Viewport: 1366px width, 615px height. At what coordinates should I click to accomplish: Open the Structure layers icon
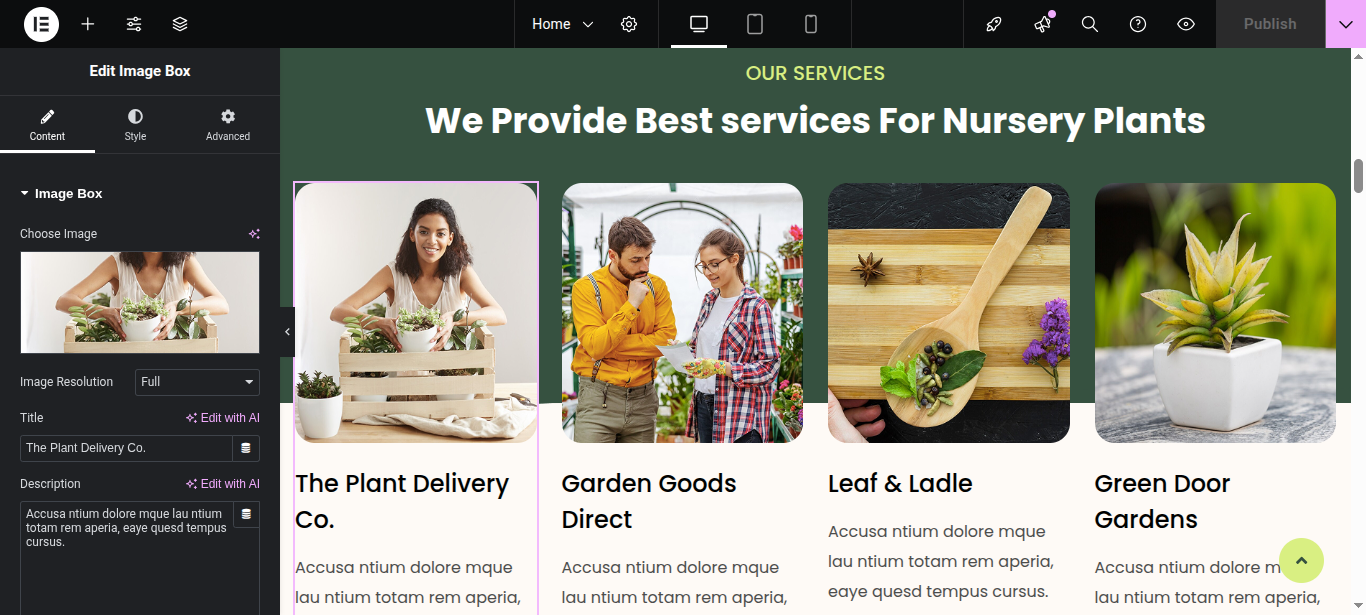coord(180,24)
